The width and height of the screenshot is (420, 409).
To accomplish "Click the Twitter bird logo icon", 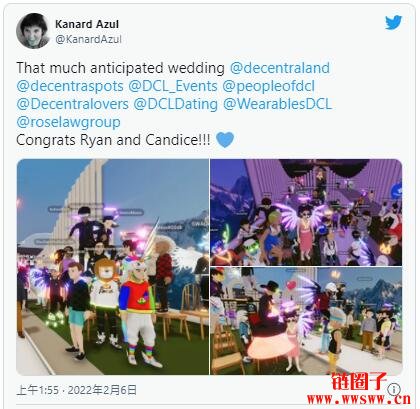I will (394, 23).
